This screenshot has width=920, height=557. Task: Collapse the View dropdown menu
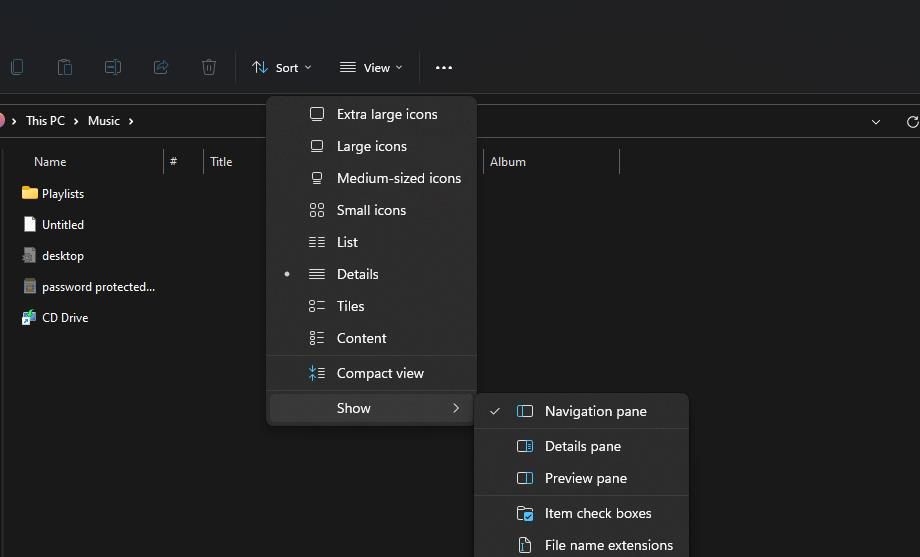(371, 67)
